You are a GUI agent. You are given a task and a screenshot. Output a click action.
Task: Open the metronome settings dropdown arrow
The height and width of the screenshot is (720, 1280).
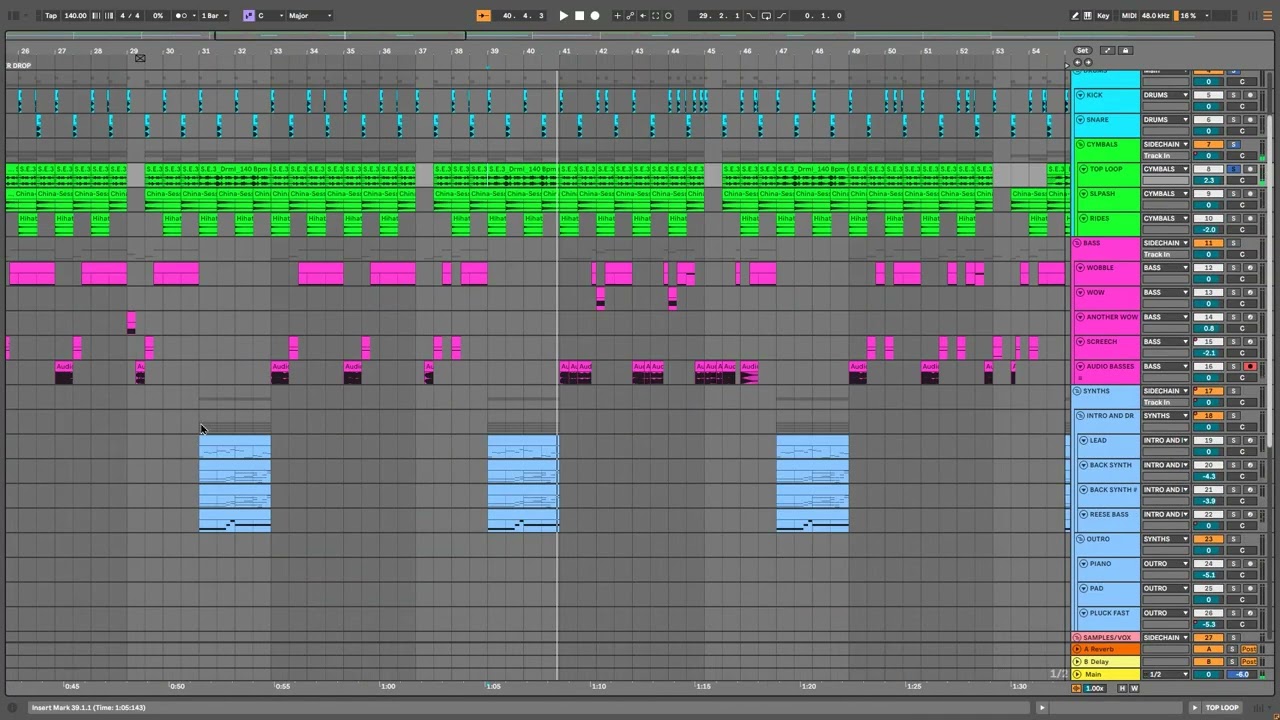(192, 15)
